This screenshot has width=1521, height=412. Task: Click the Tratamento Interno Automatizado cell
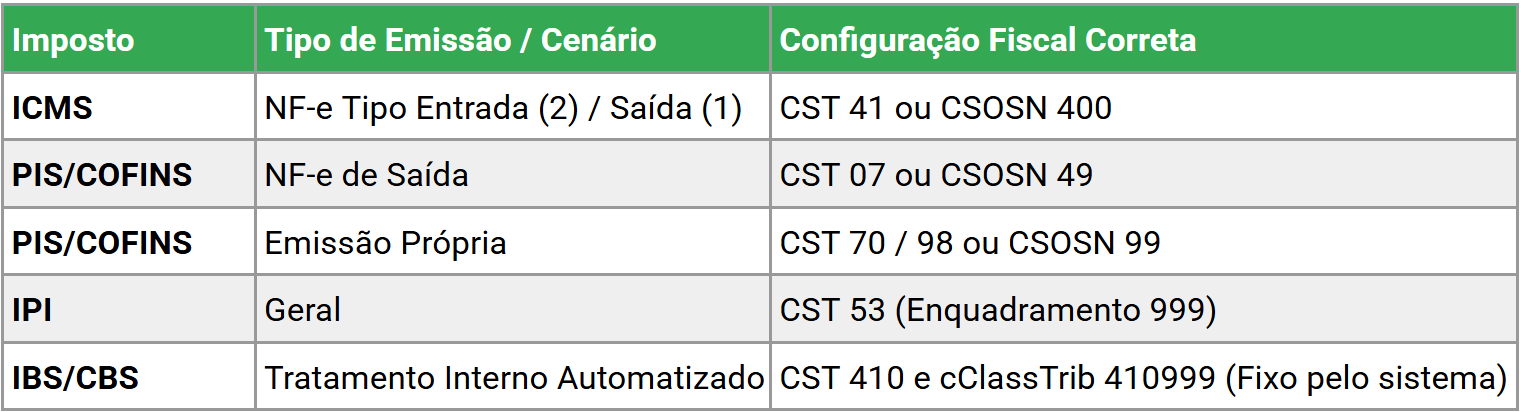514,378
